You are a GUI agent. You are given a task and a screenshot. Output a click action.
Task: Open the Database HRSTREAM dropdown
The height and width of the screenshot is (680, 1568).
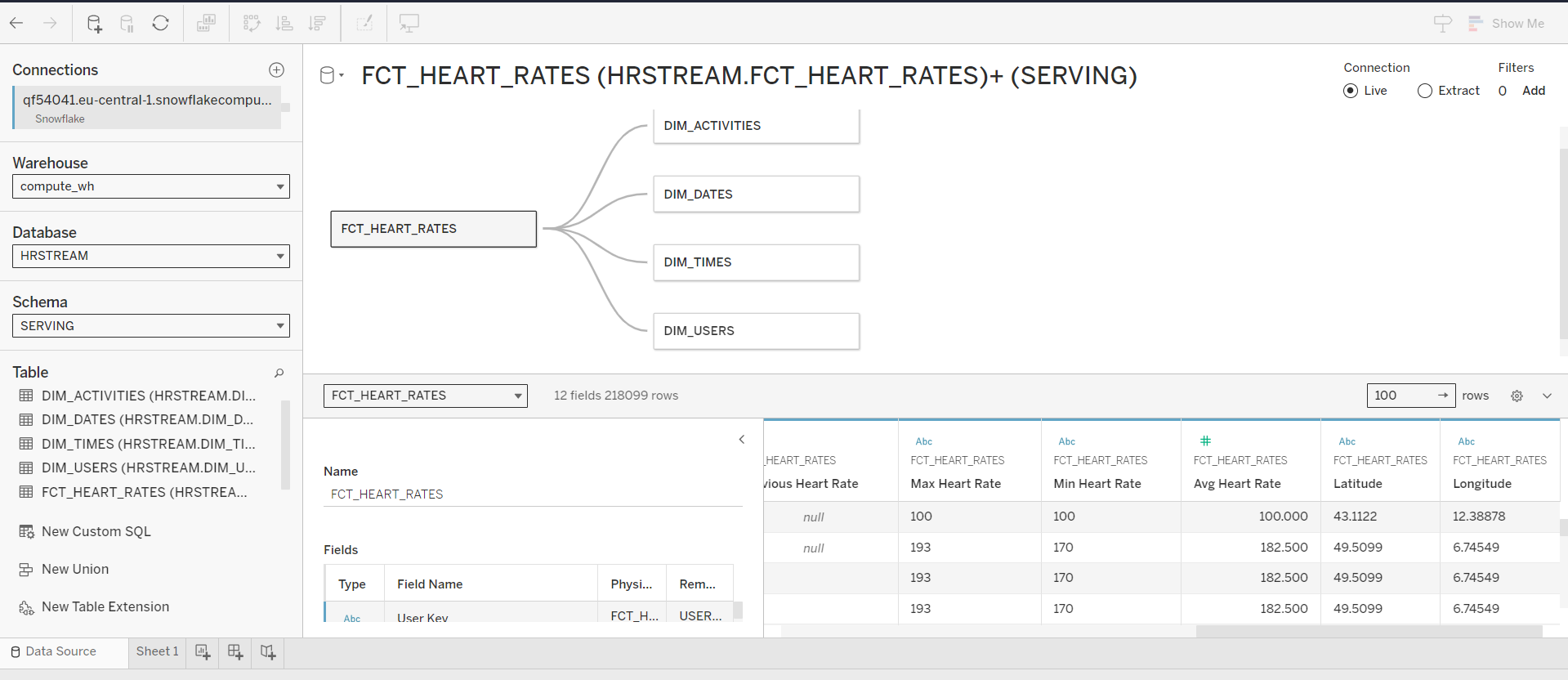(x=151, y=256)
